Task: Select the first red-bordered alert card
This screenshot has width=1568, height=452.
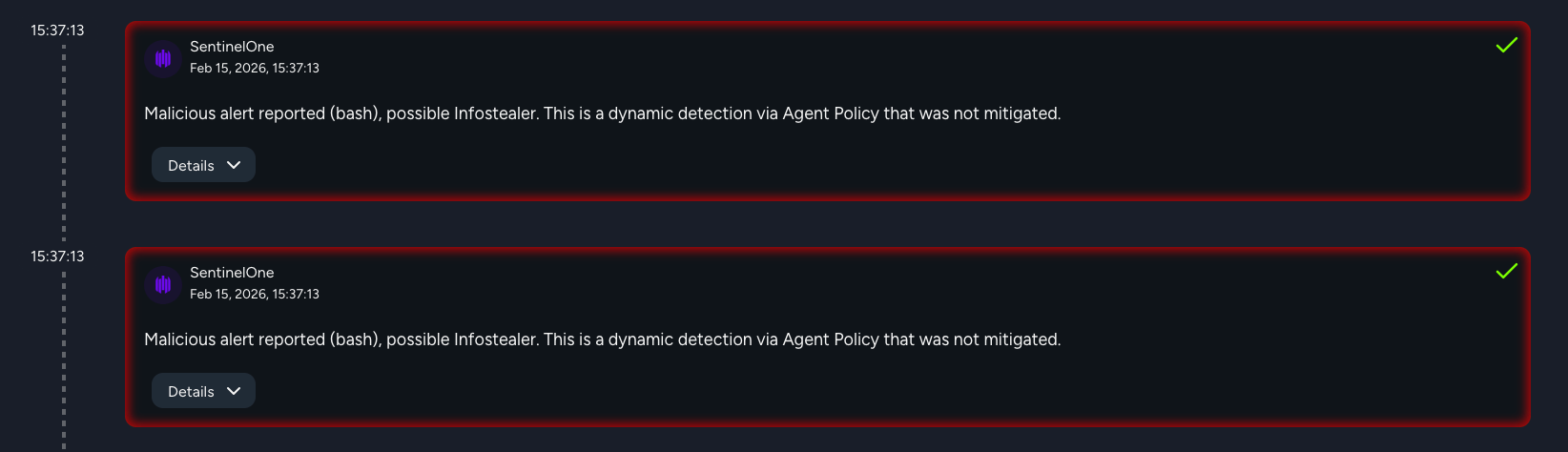Action: point(828,111)
